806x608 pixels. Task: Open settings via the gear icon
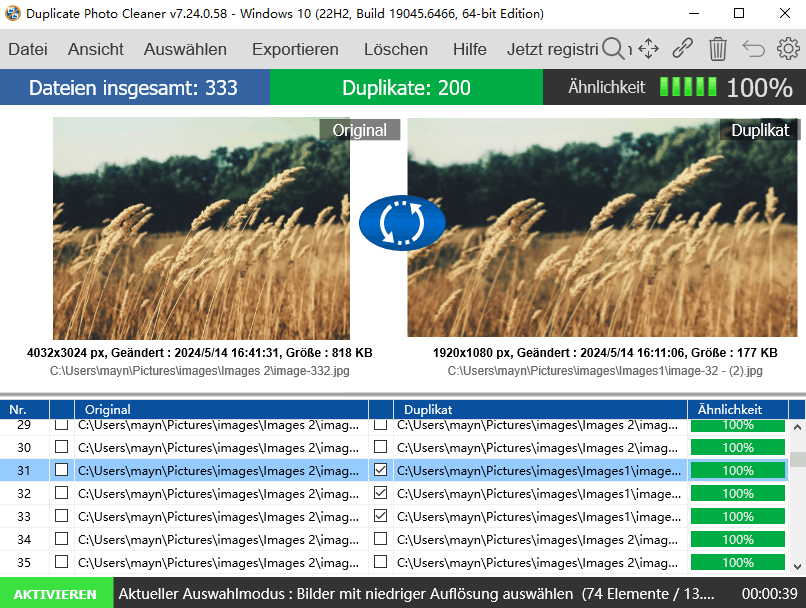788,48
